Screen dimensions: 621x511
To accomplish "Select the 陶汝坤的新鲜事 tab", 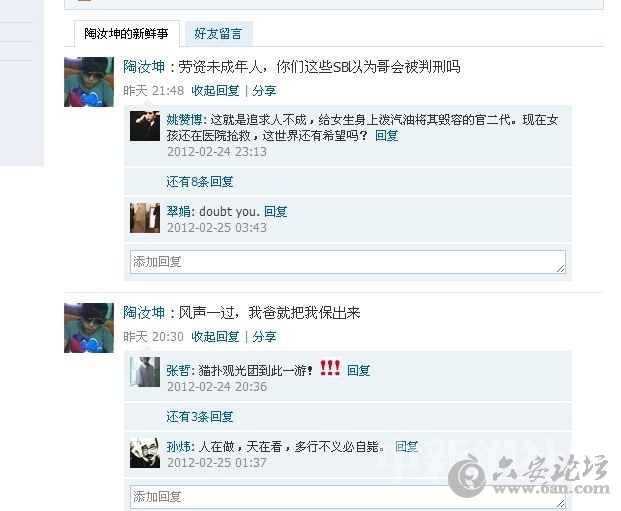I will tap(126, 34).
